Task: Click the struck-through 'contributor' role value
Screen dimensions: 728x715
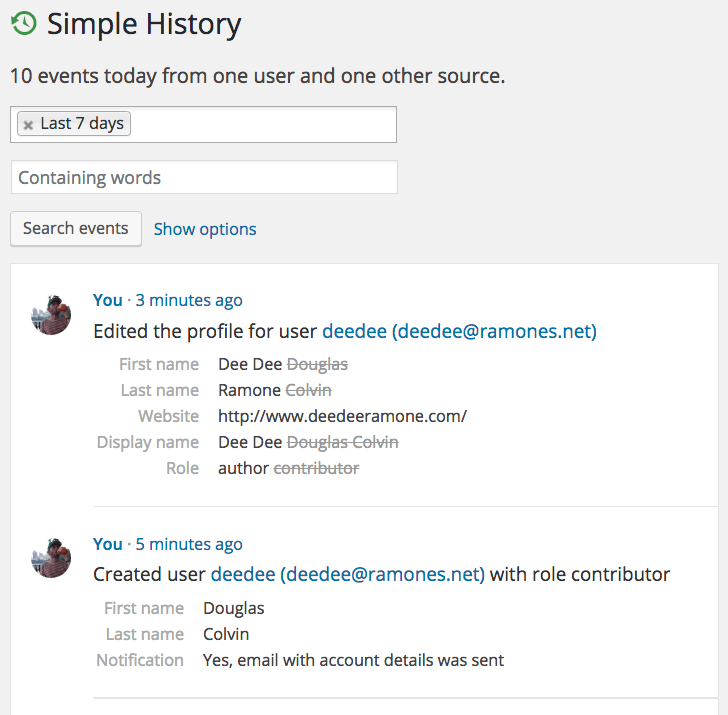Action: (x=316, y=468)
